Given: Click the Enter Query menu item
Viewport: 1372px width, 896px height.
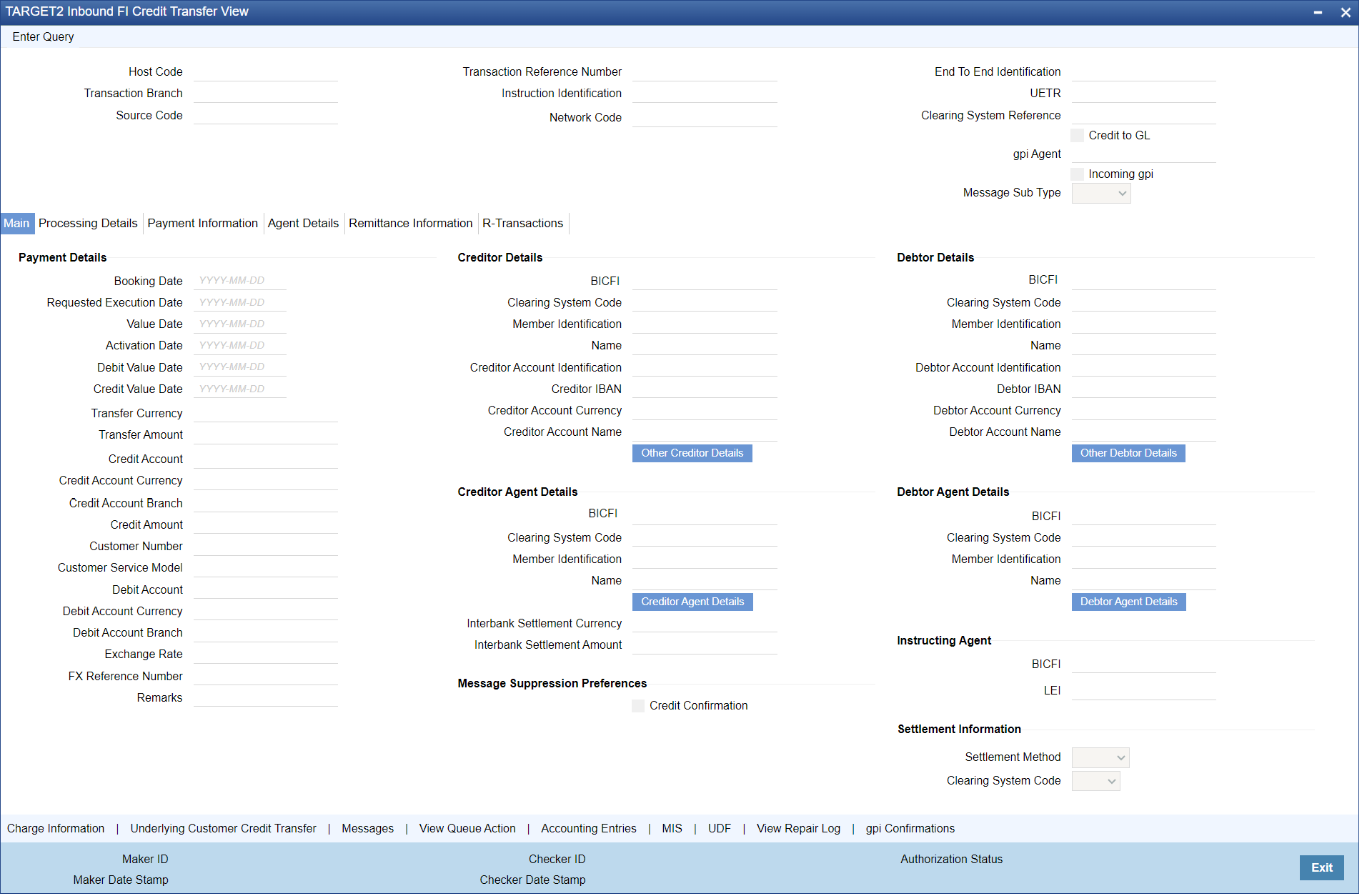Looking at the screenshot, I should tap(43, 37).
